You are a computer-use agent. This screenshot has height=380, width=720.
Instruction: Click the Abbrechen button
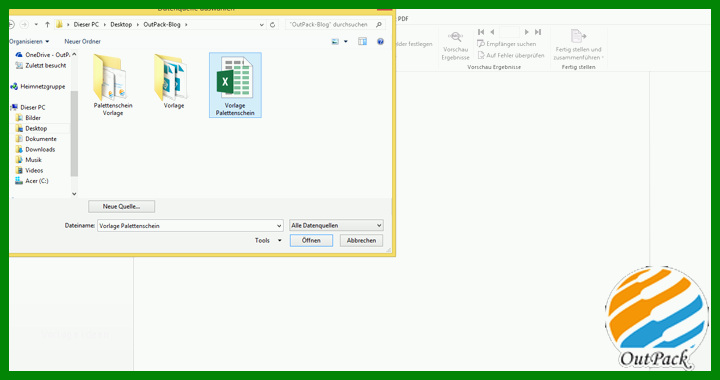[x=361, y=240]
